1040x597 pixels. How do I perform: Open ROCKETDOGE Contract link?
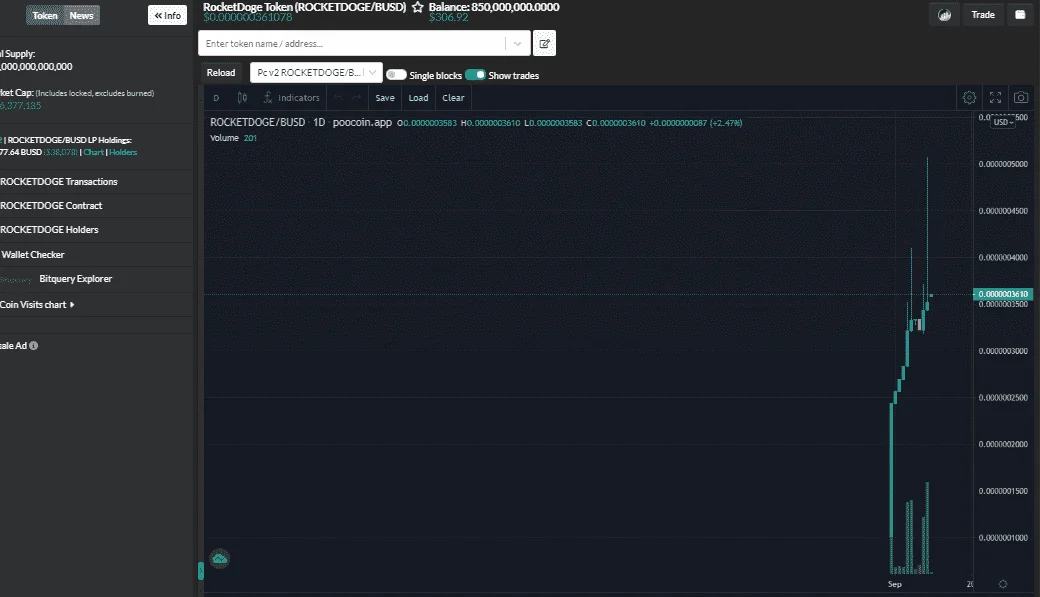51,206
